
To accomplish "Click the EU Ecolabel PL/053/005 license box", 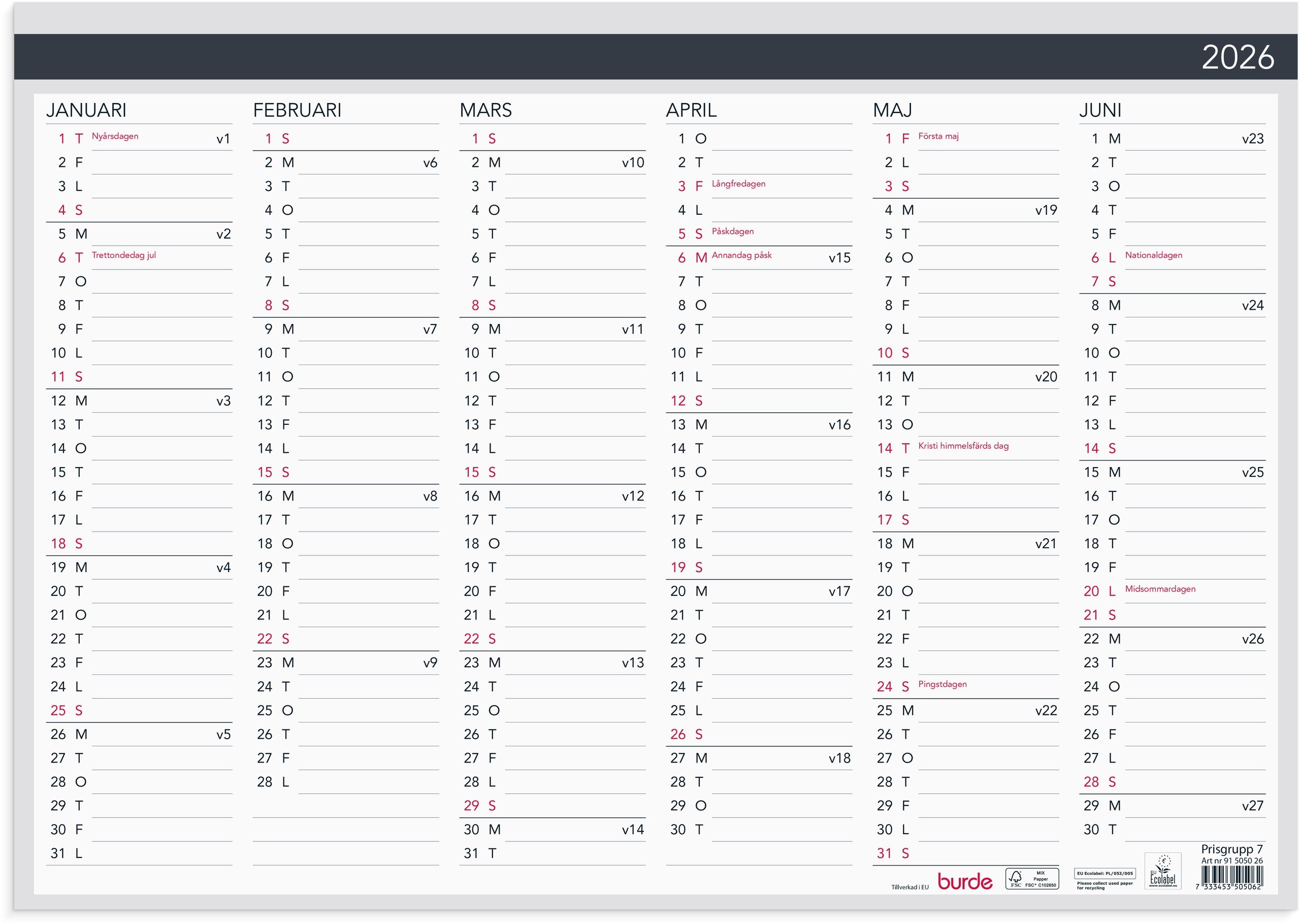I will (1104, 873).
